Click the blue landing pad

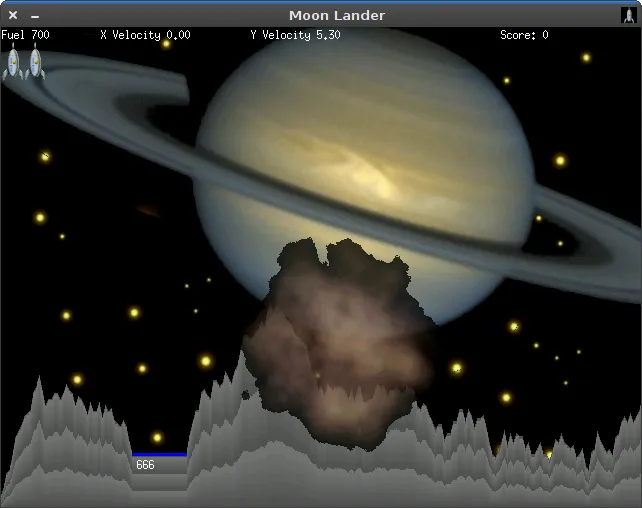coord(159,454)
